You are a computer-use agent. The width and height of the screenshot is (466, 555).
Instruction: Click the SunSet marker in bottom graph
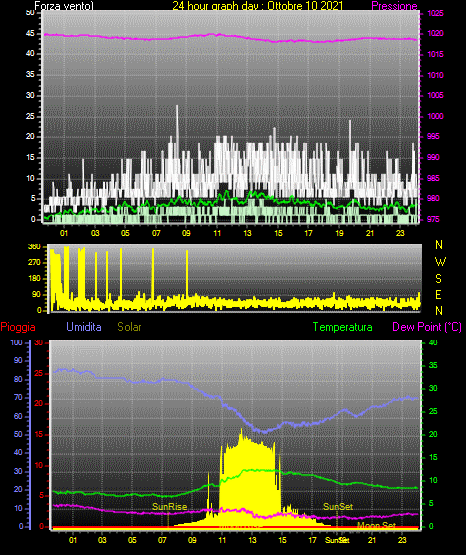click(x=338, y=507)
